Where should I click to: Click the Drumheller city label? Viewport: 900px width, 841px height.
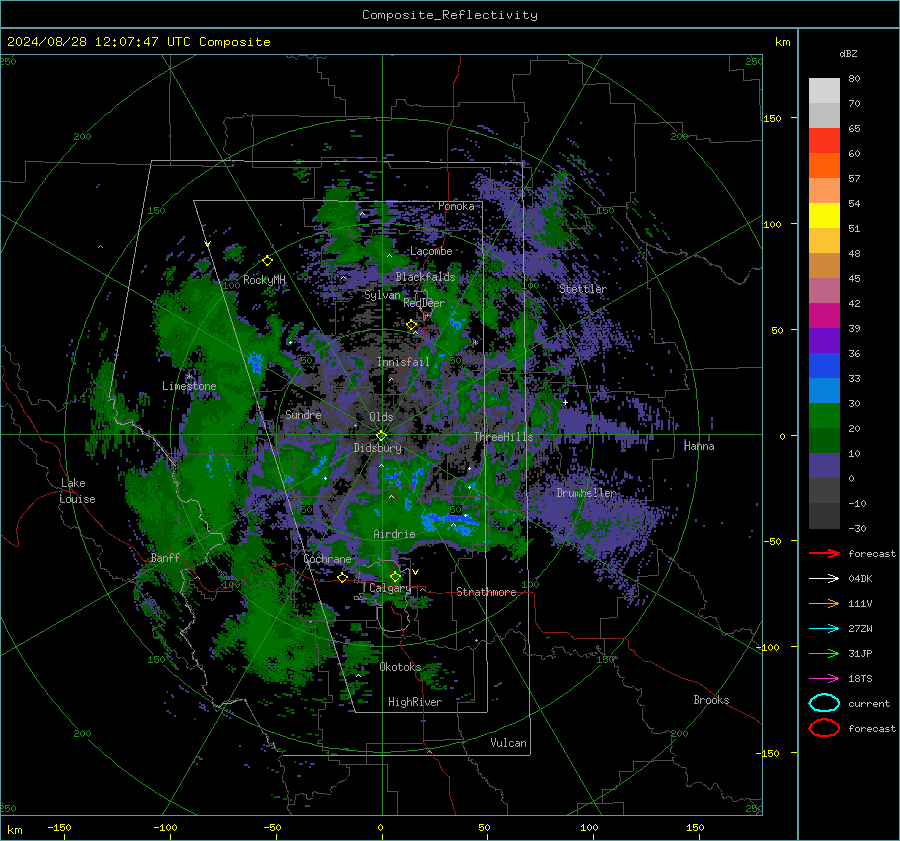586,493
